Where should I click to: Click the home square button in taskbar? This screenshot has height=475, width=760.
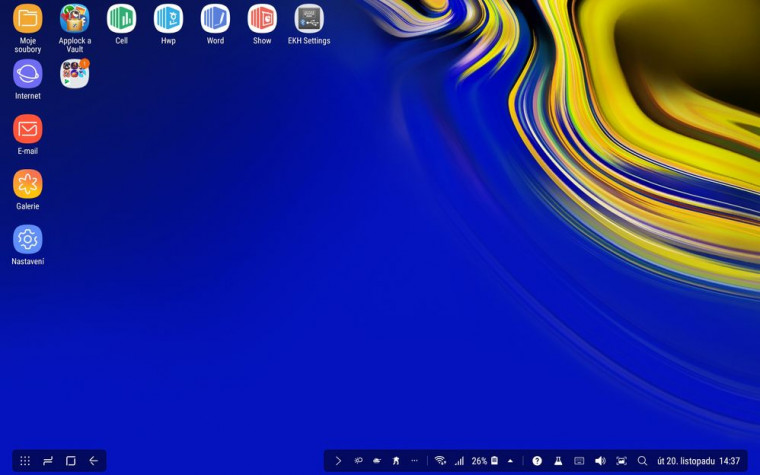(71, 461)
